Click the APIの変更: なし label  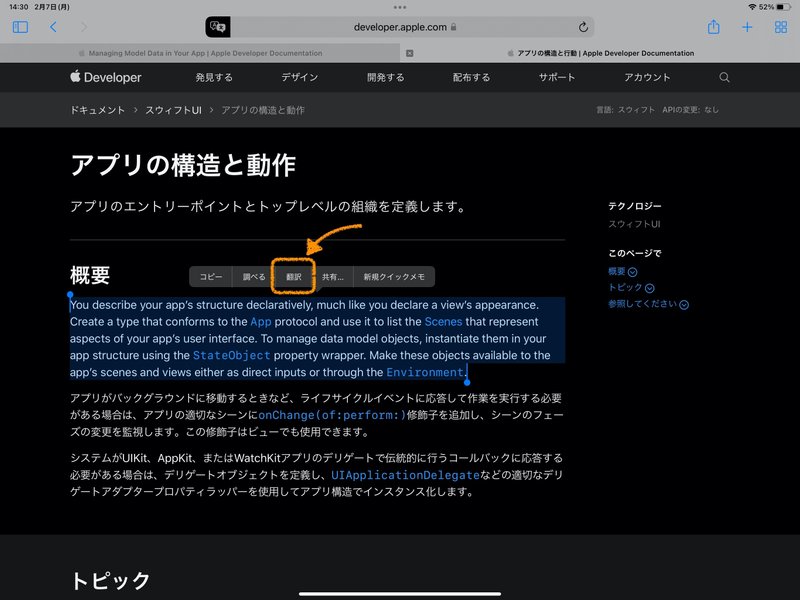690,110
